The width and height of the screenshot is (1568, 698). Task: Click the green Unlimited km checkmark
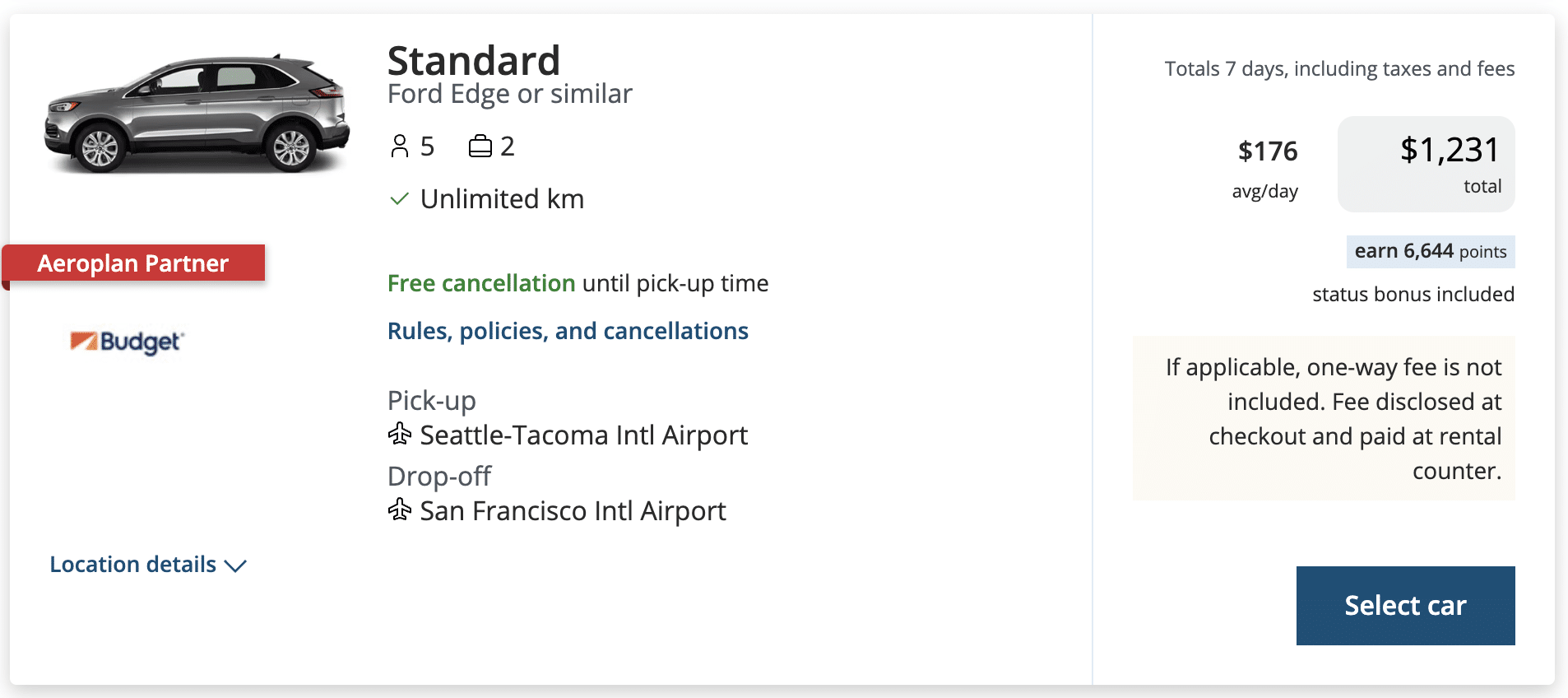point(399,199)
